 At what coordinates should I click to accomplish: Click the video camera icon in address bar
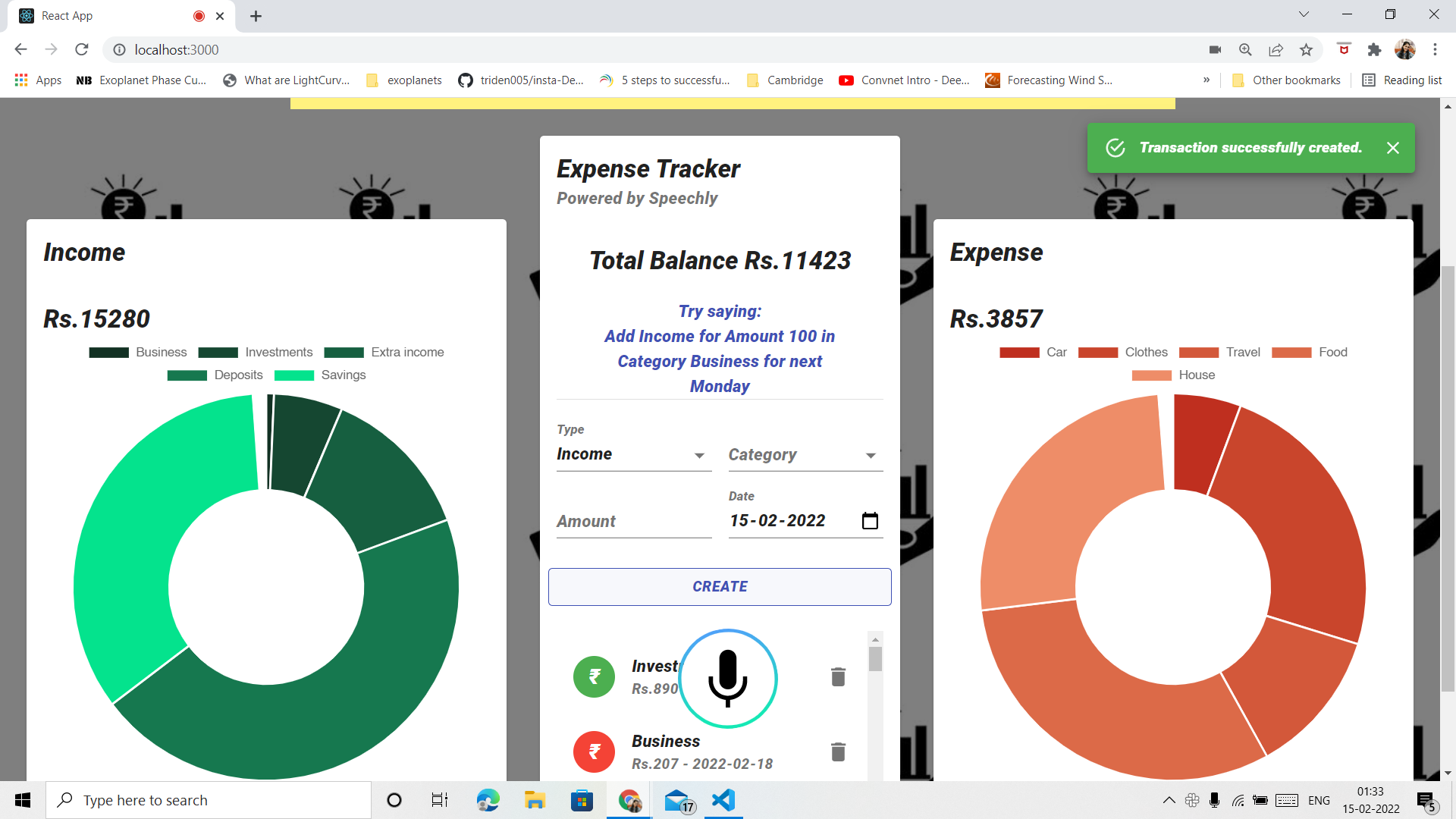coord(1214,49)
